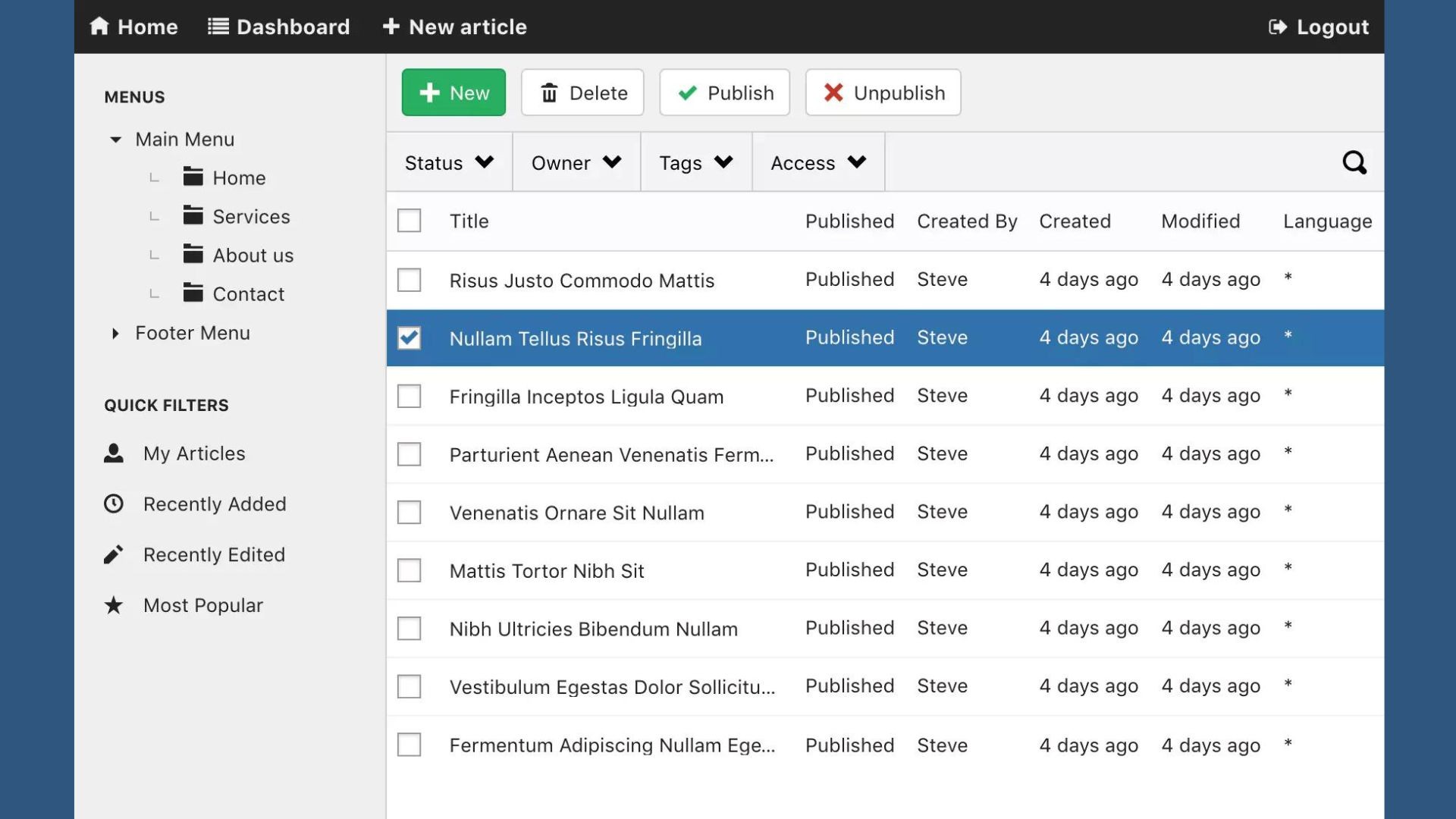This screenshot has height=819, width=1456.
Task: Open article Venenatis Ornare Sit Nullam
Action: (576, 513)
